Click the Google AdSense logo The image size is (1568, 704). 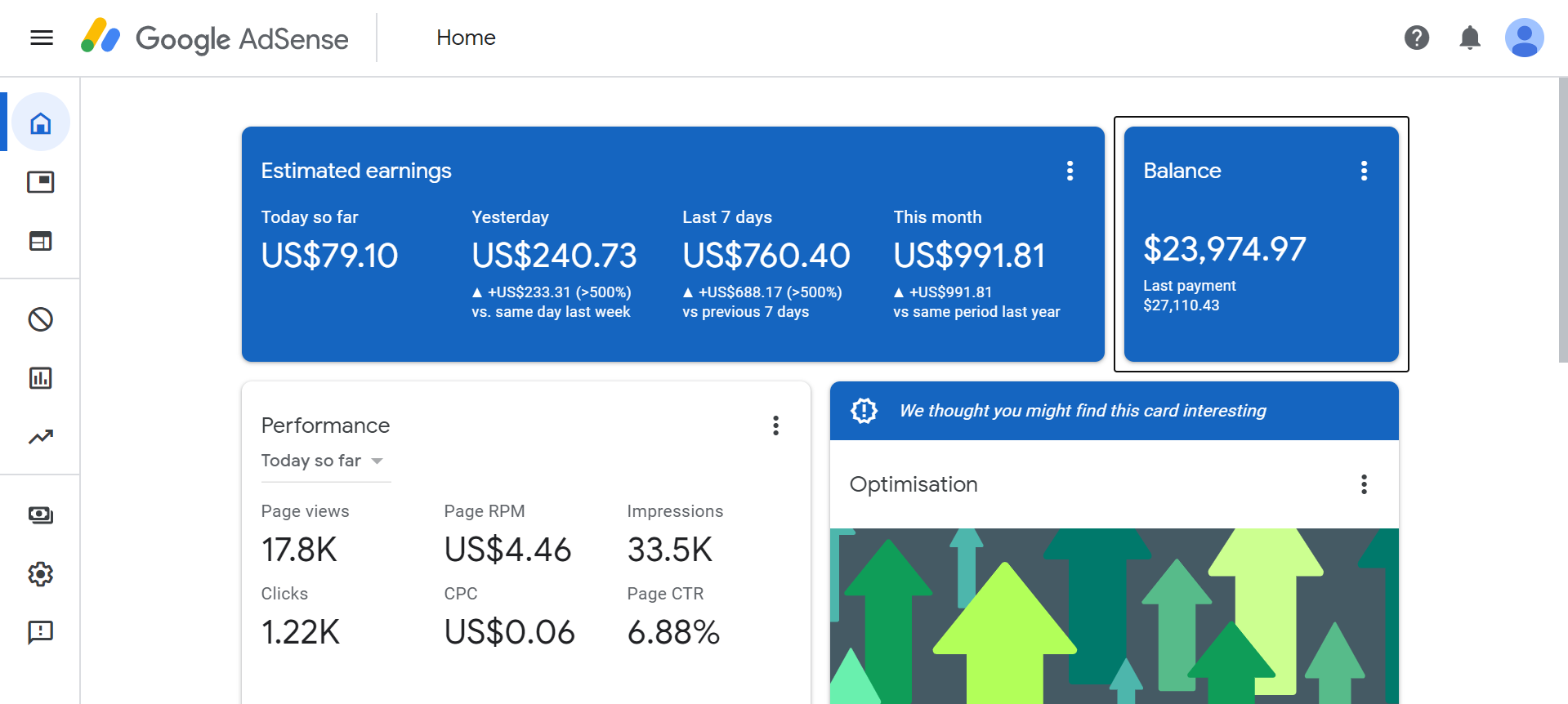pyautogui.click(x=215, y=38)
